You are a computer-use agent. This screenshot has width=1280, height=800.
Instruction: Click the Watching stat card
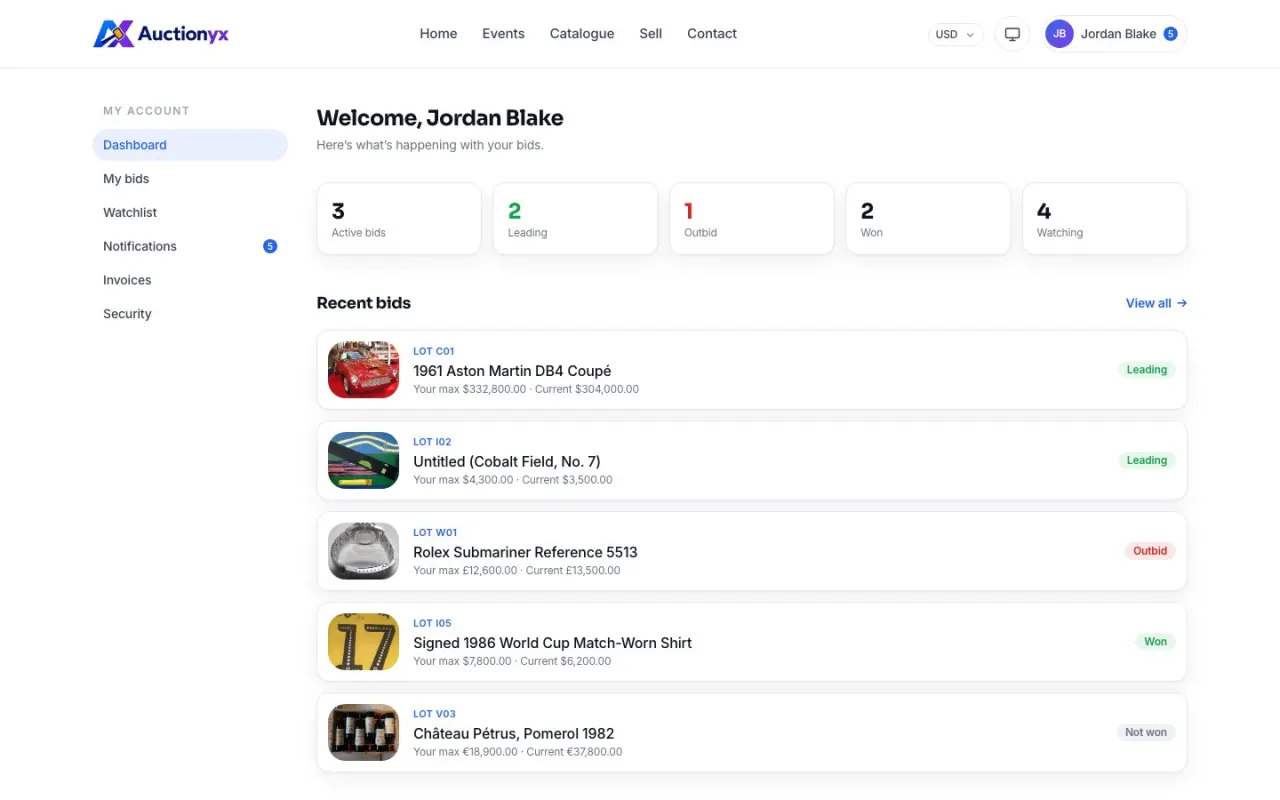pos(1105,219)
